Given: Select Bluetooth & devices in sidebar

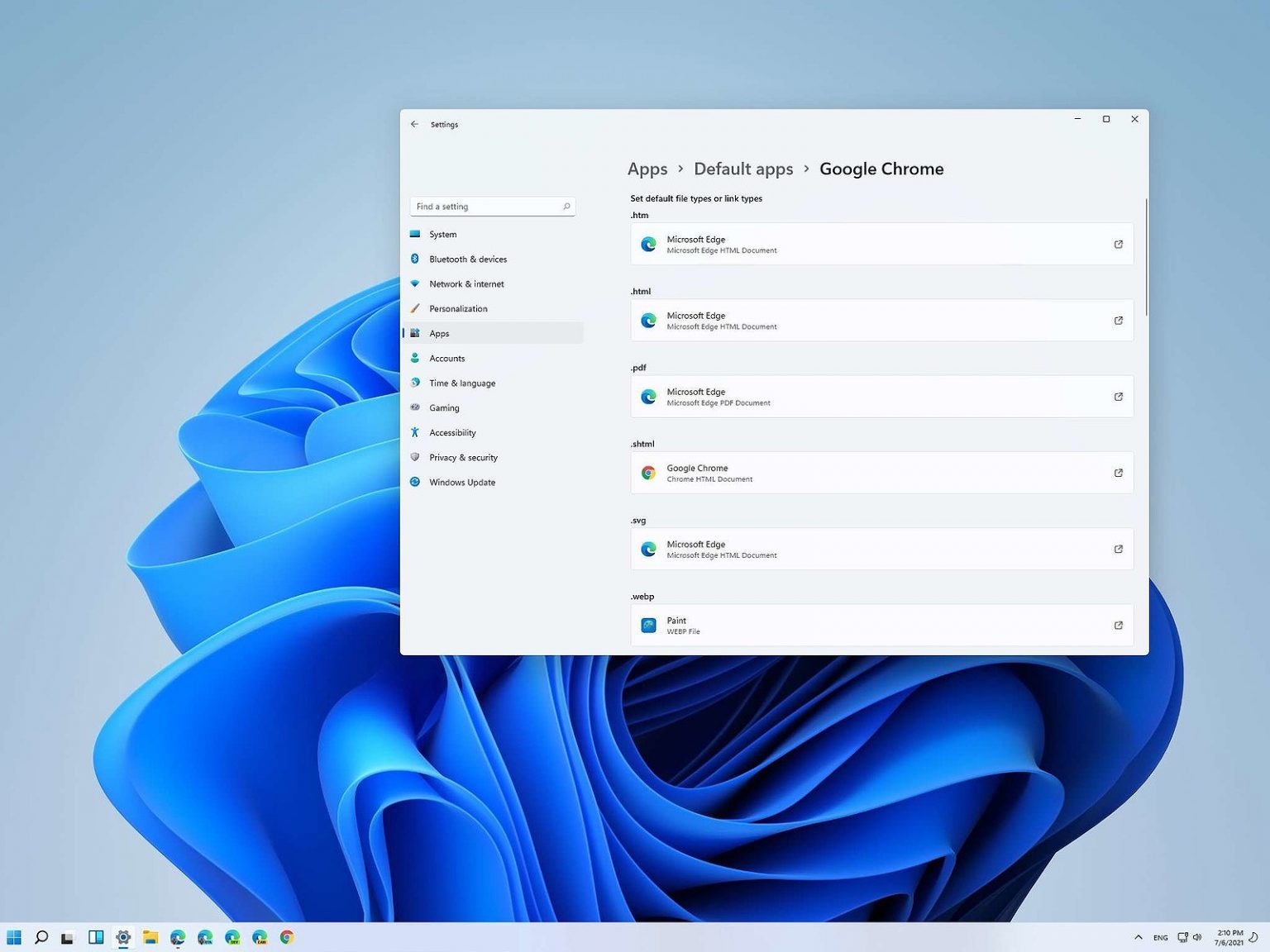Looking at the screenshot, I should pyautogui.click(x=468, y=259).
